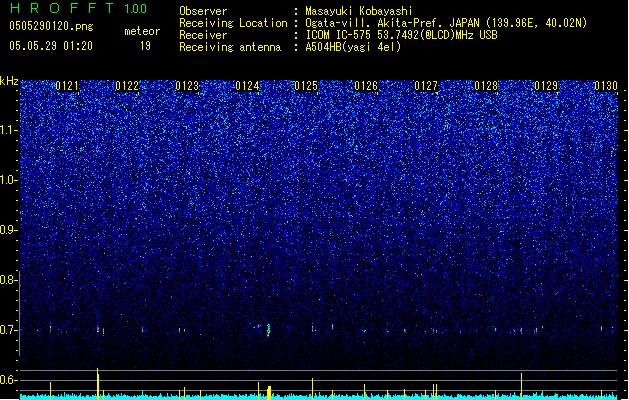Select the ICOM IC-575 receiver value
Screen dimensions: 629x400
[401, 35]
